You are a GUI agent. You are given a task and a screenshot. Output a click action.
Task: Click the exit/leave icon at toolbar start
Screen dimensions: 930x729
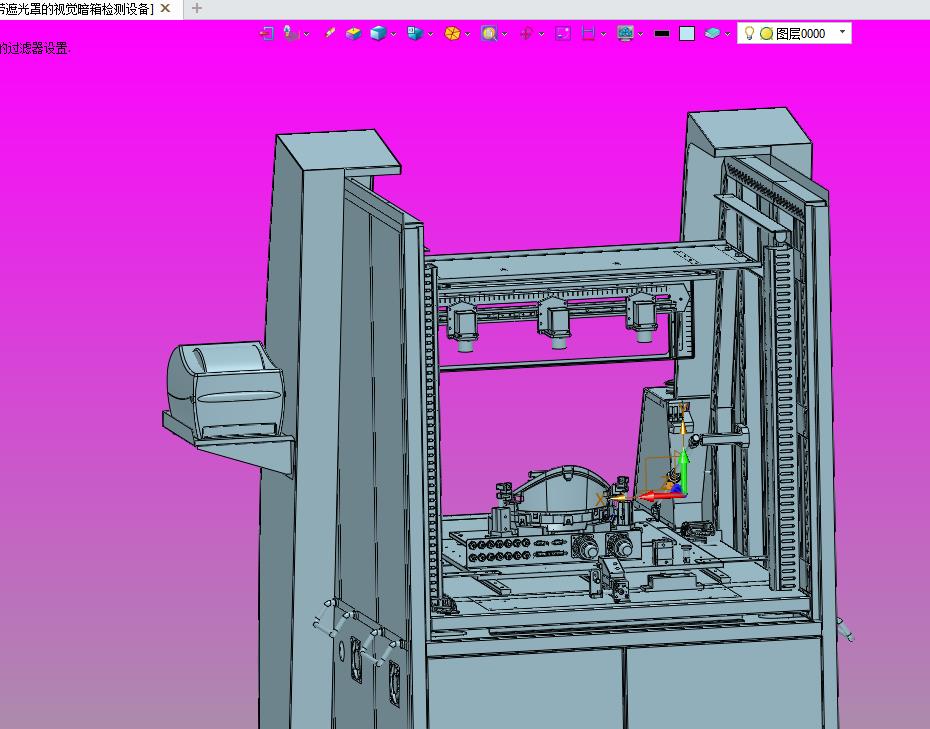point(266,34)
